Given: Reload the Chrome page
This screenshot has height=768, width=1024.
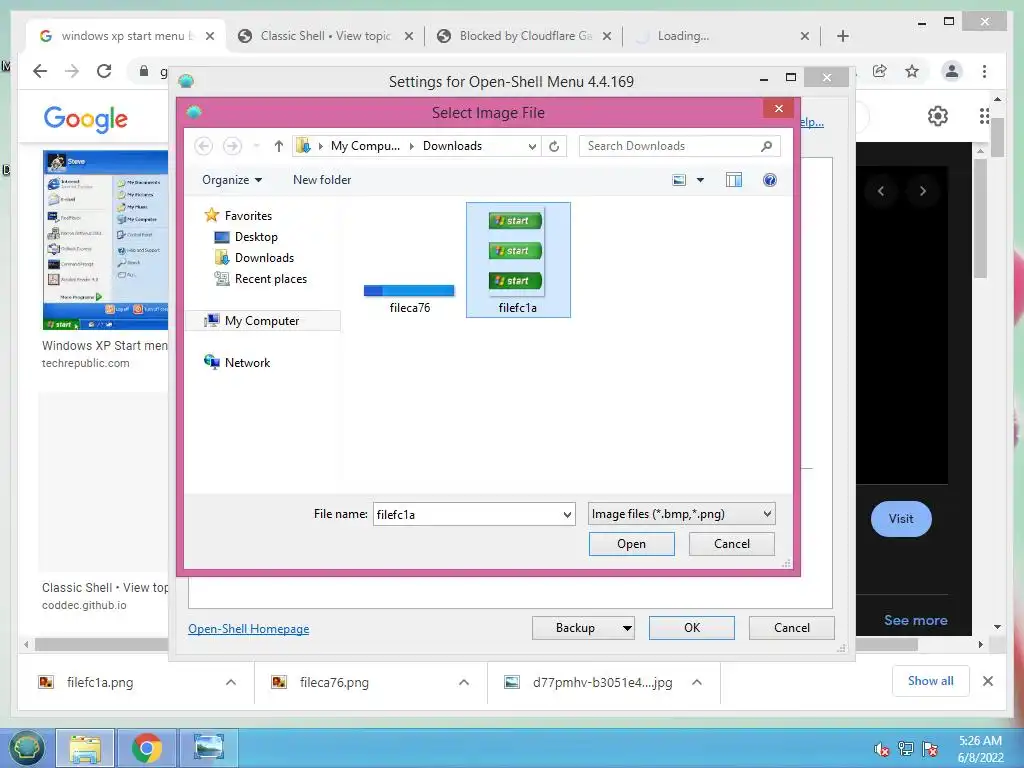Looking at the screenshot, I should (104, 71).
